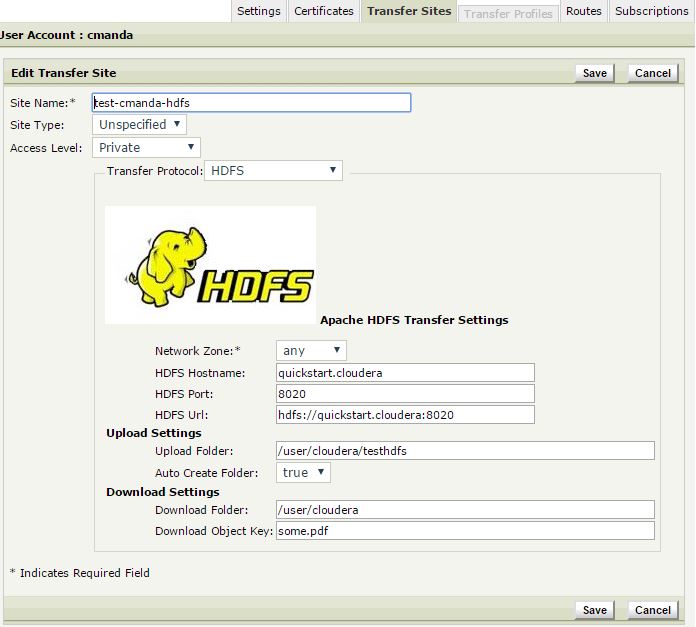This screenshot has height=627, width=696.
Task: Expand the Transfer Protocol dropdown
Action: (x=273, y=171)
